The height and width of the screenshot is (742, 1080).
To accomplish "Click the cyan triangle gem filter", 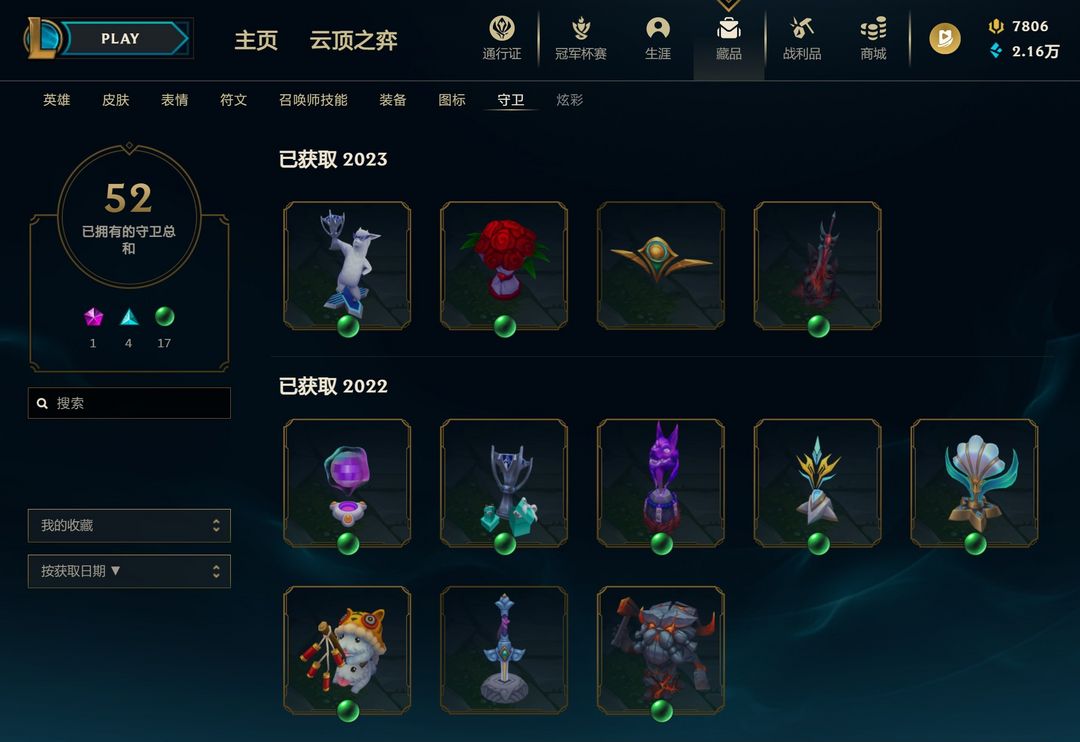I will (129, 317).
